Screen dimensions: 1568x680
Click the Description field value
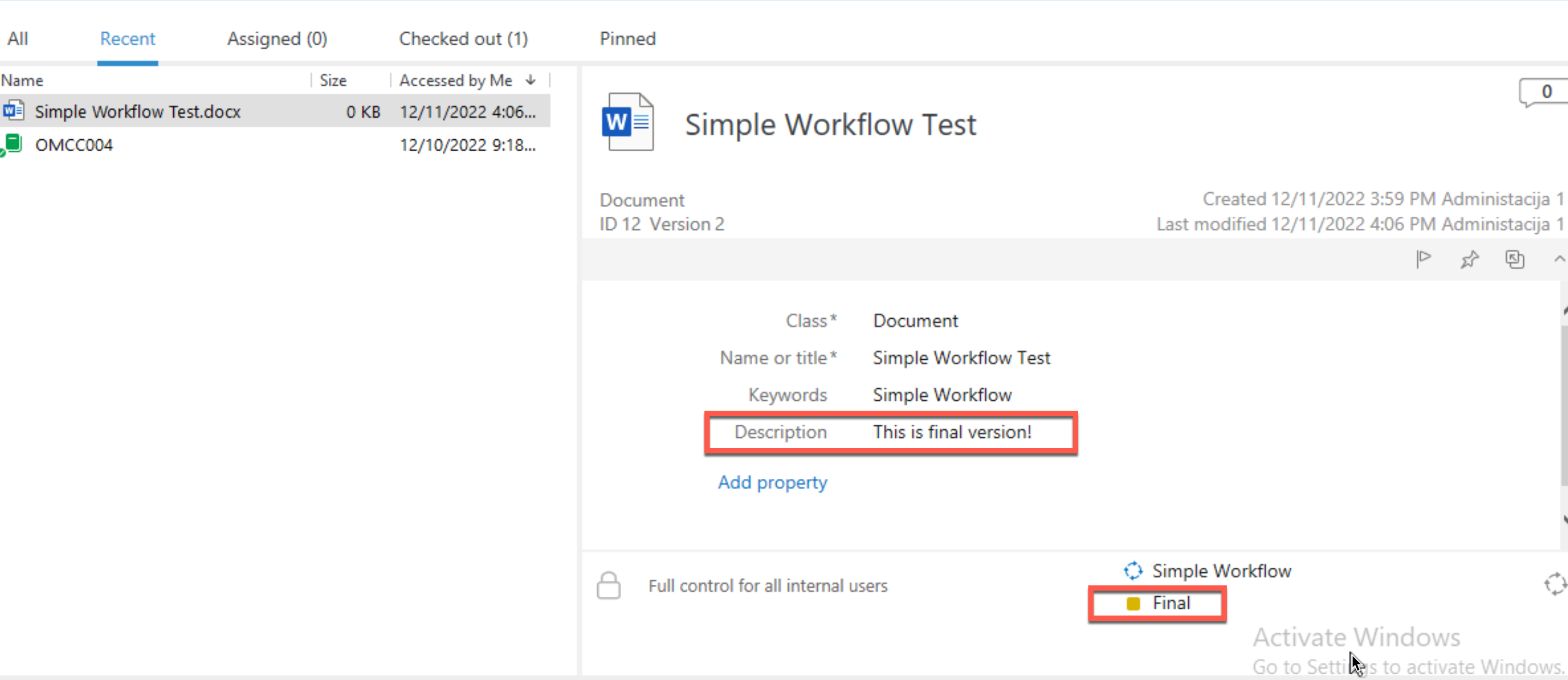952,432
